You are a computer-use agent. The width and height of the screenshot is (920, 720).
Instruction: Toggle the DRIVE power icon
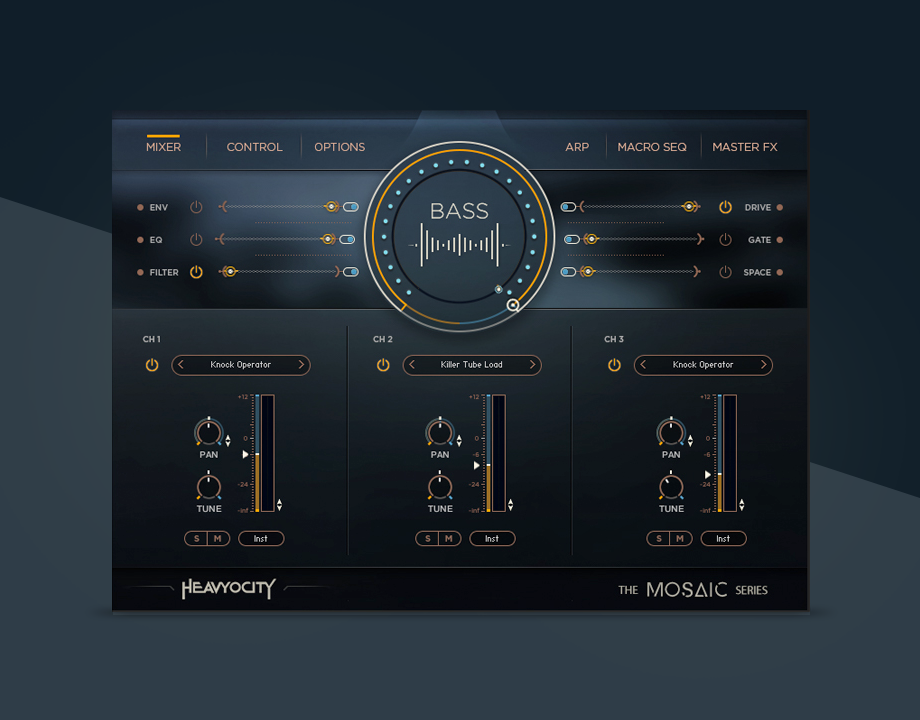coord(726,207)
